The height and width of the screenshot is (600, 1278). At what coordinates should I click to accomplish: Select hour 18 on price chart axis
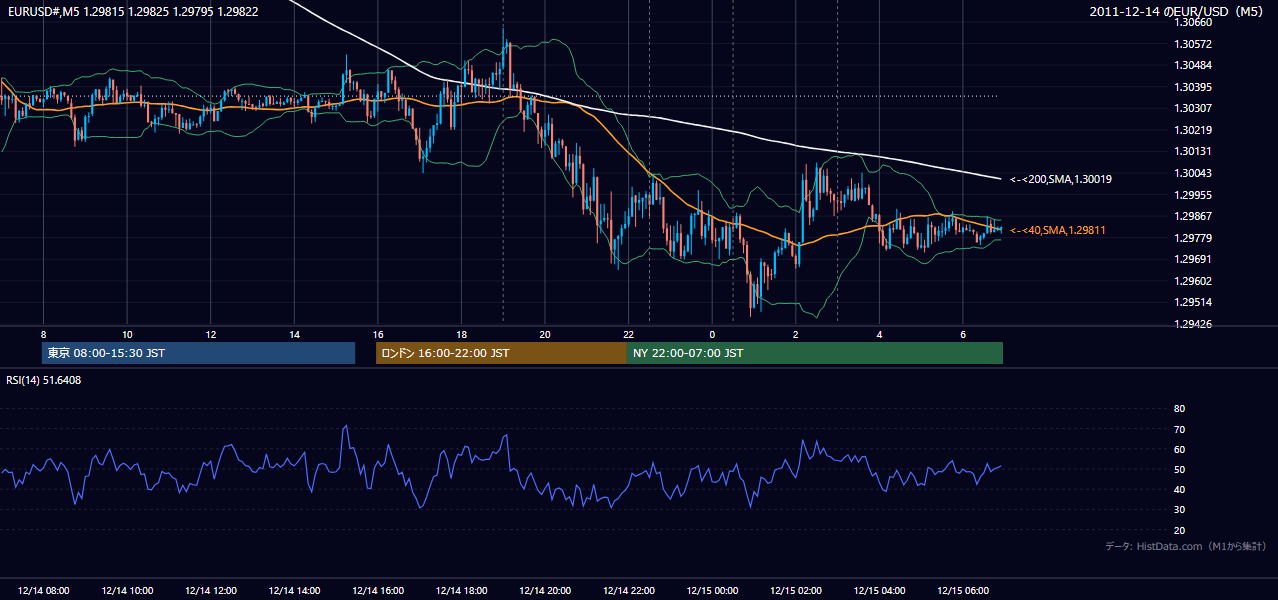[461, 334]
